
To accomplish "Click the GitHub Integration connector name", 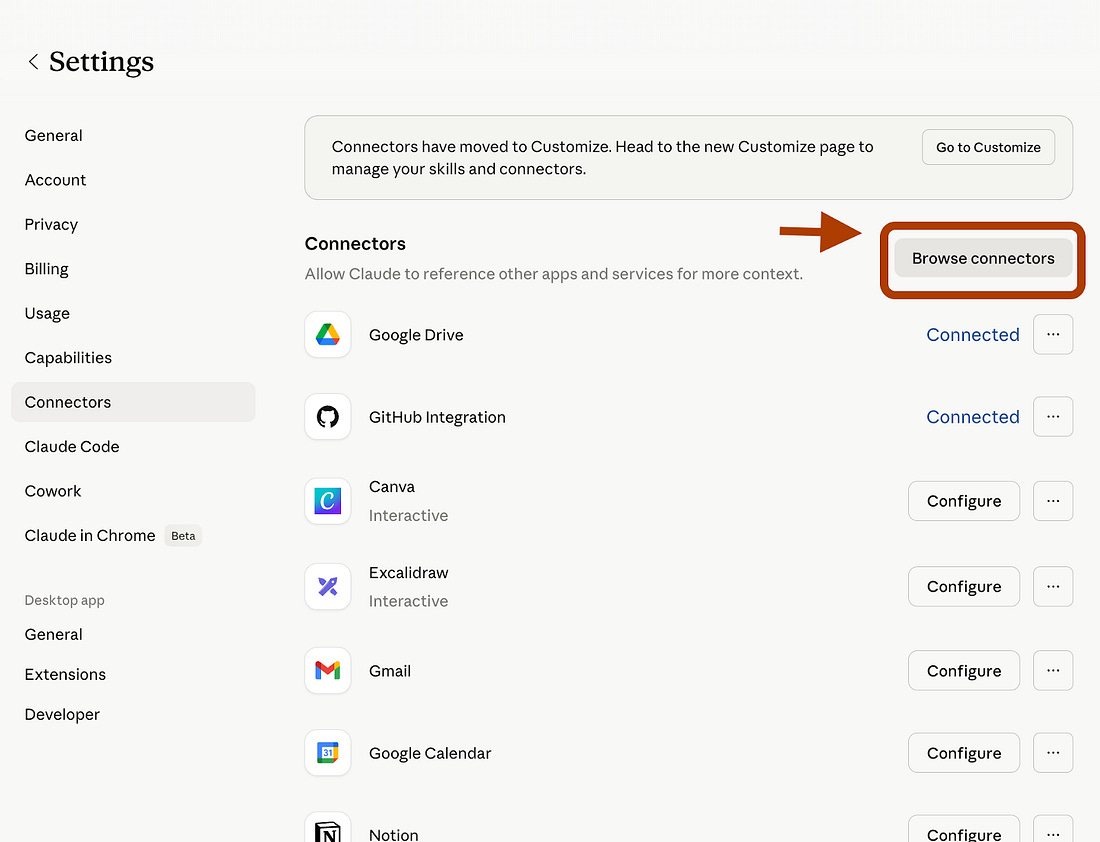I will [x=437, y=417].
